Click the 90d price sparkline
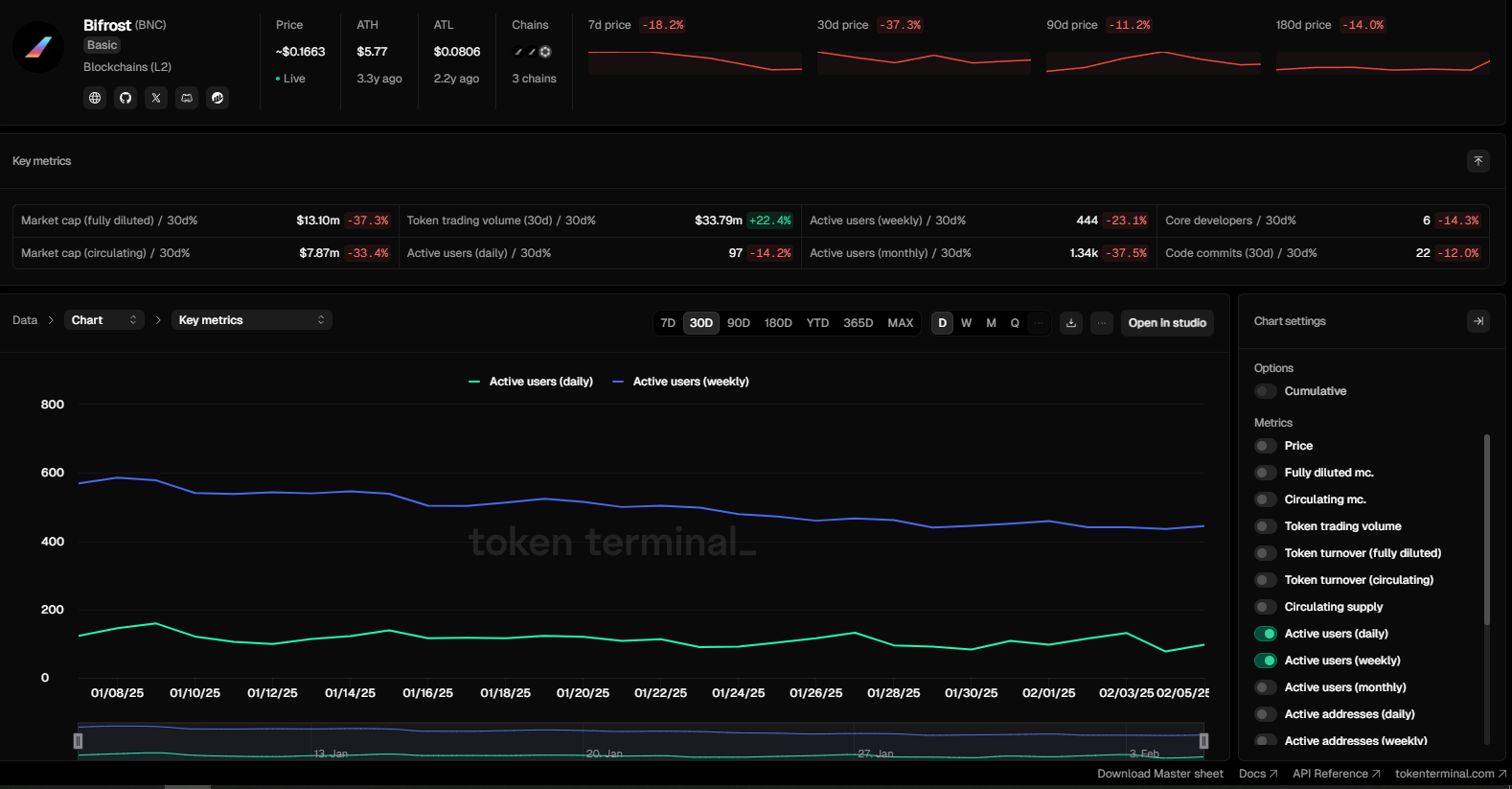 [x=1154, y=60]
